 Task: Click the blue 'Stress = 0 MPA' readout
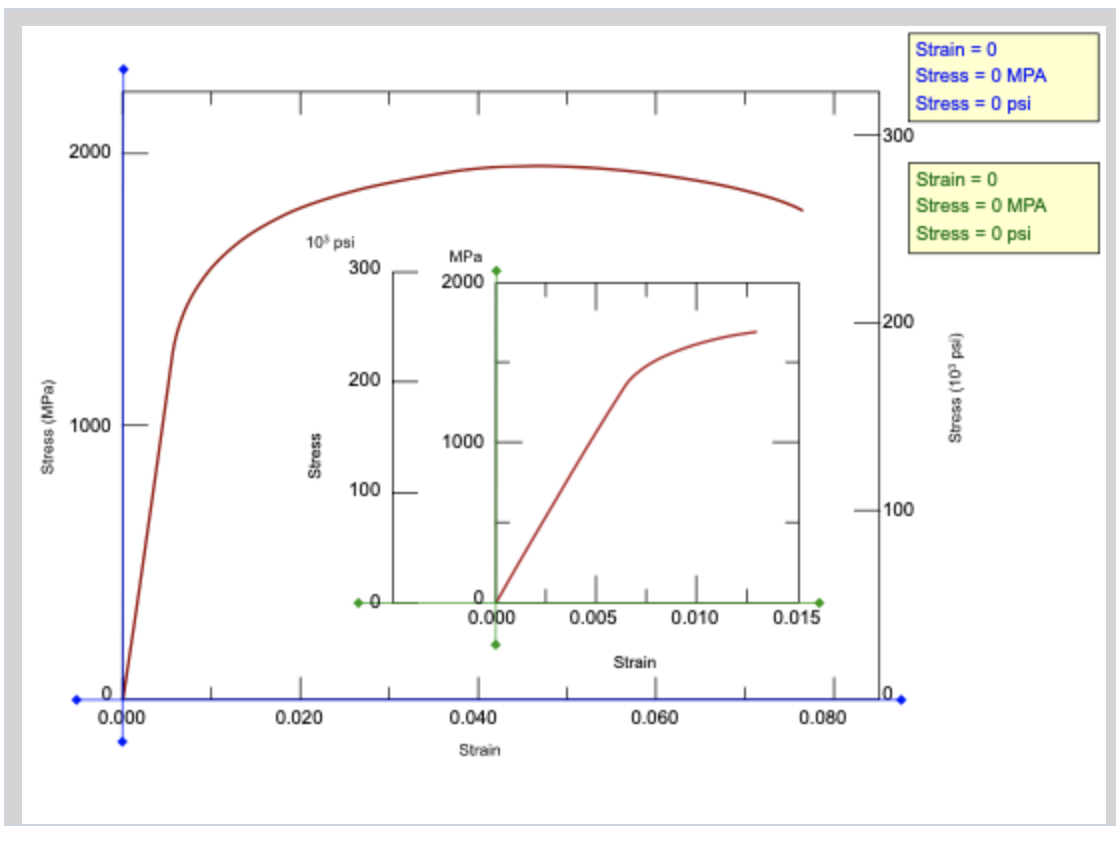(981, 75)
